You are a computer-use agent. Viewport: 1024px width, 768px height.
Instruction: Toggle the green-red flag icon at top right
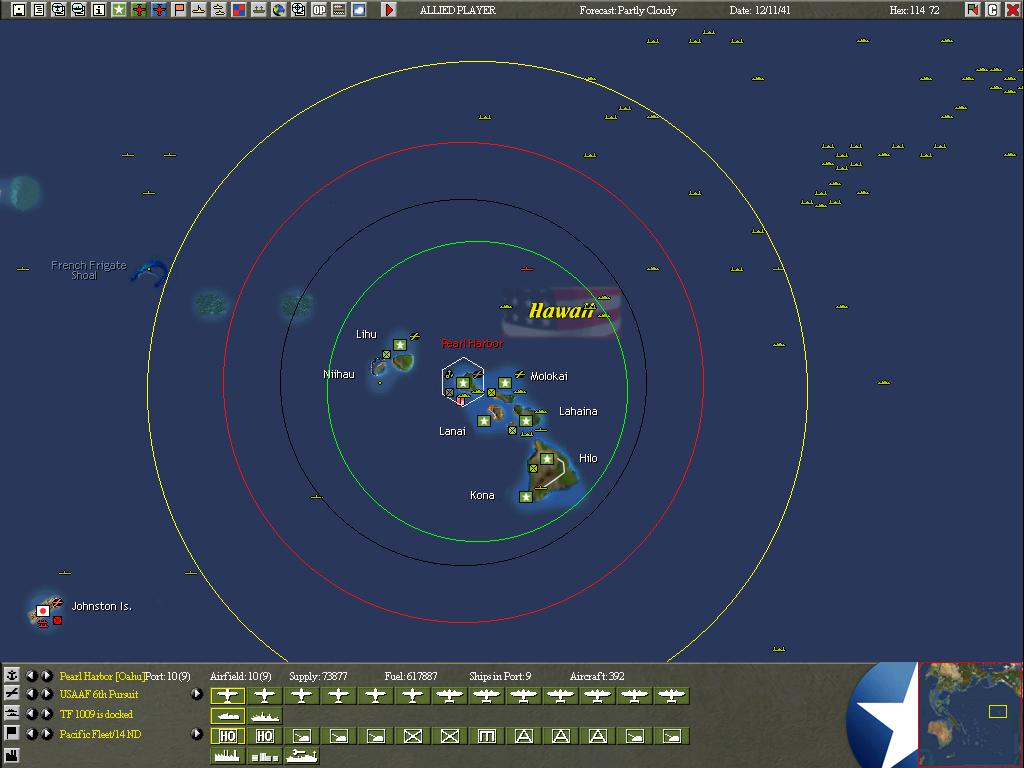pyautogui.click(x=972, y=10)
